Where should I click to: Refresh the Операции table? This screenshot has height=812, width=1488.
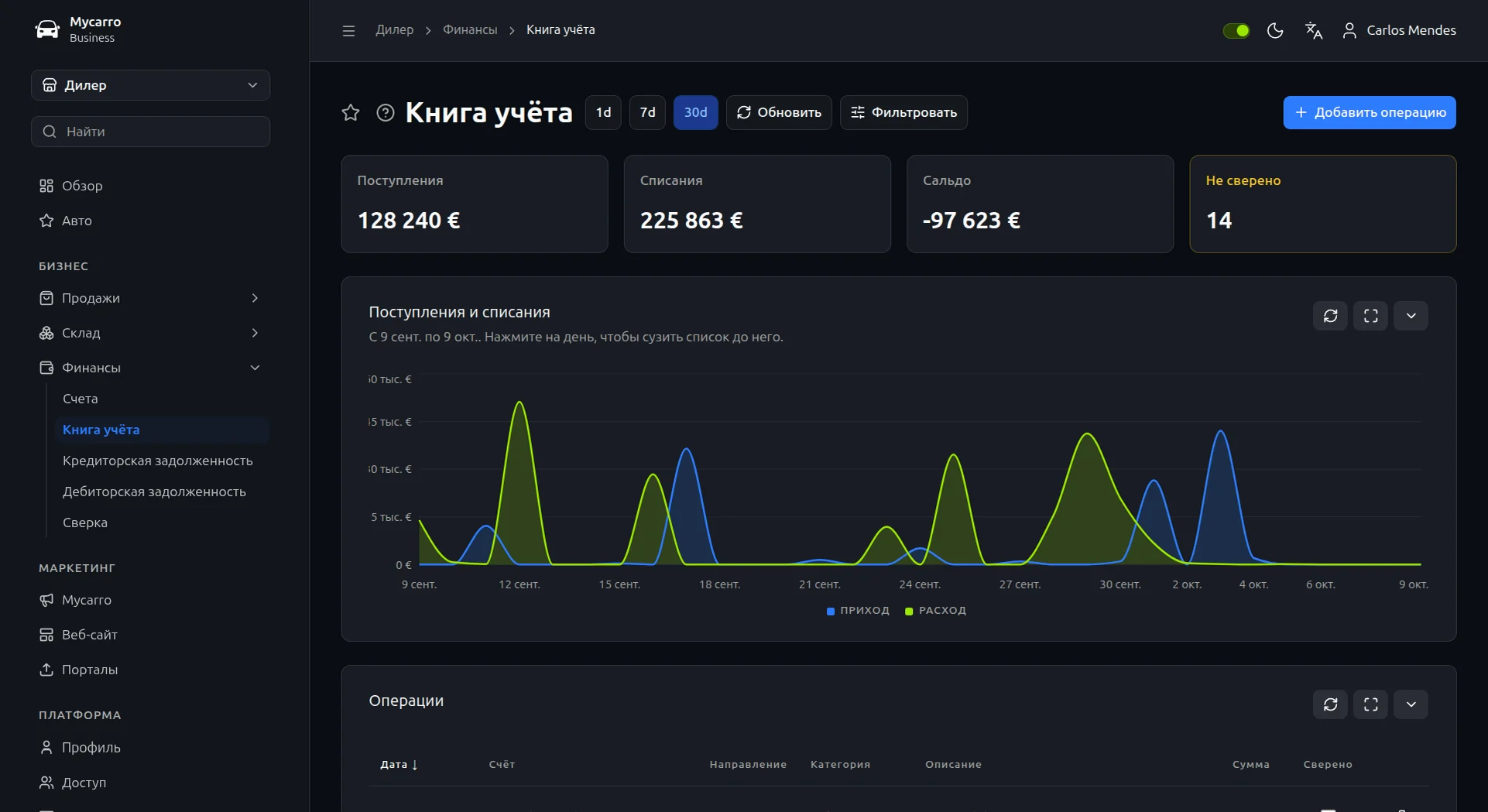(1331, 704)
